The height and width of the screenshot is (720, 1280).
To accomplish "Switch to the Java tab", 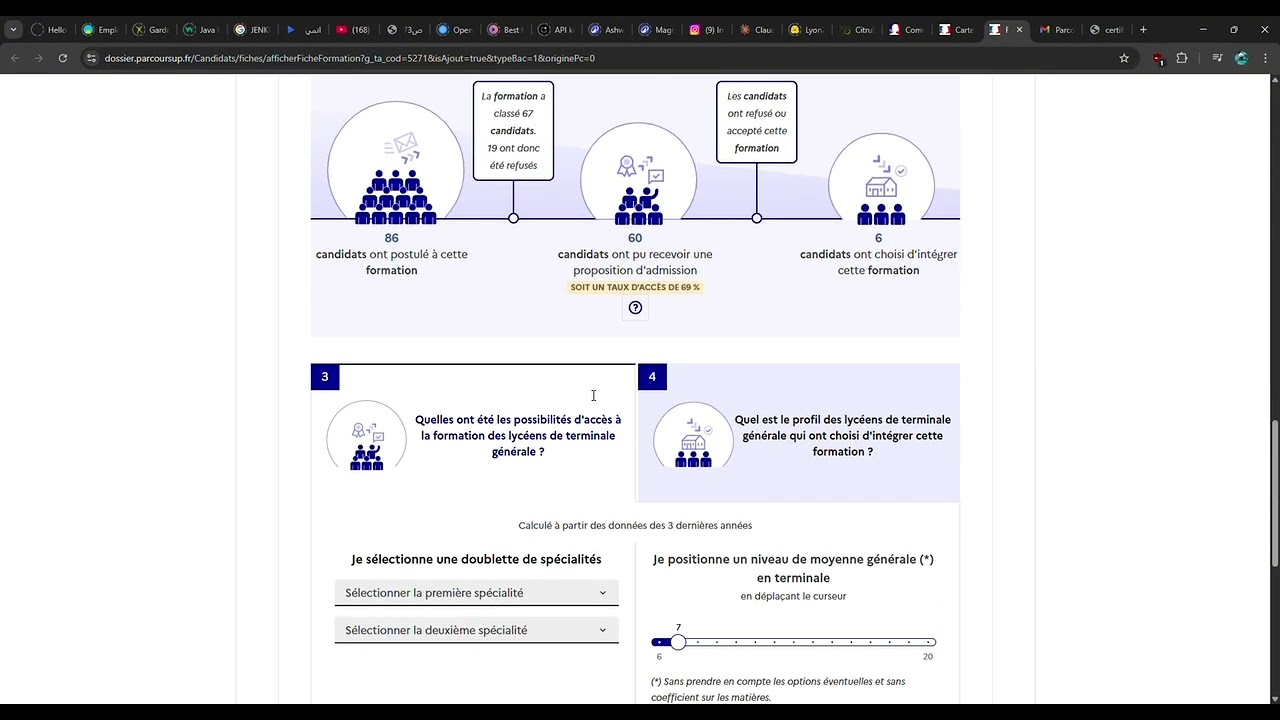I will 201,30.
